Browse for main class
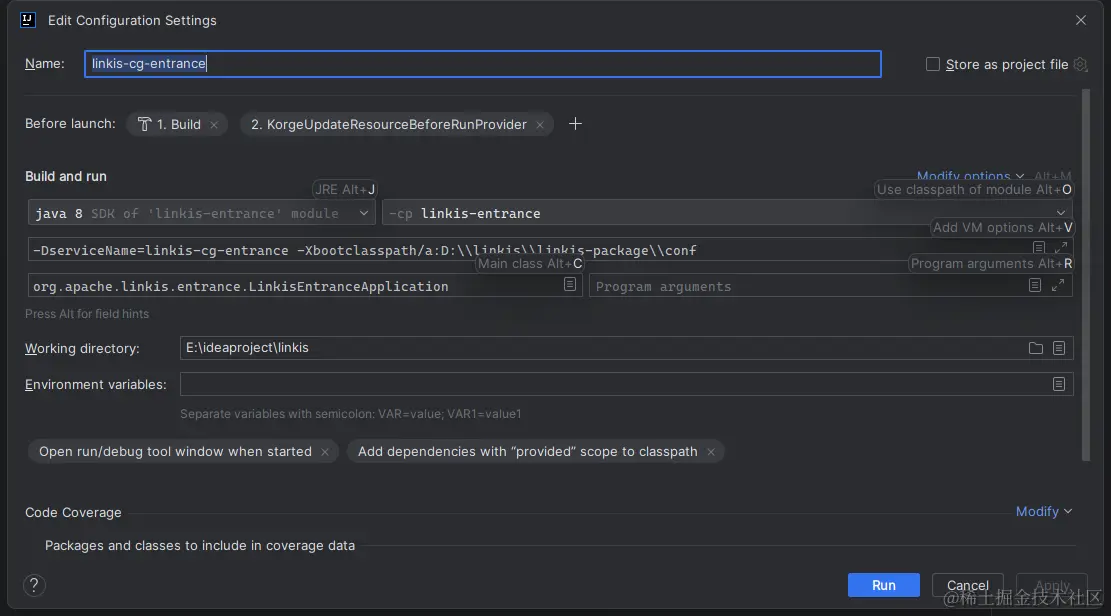This screenshot has height=616, width=1111. (x=570, y=284)
